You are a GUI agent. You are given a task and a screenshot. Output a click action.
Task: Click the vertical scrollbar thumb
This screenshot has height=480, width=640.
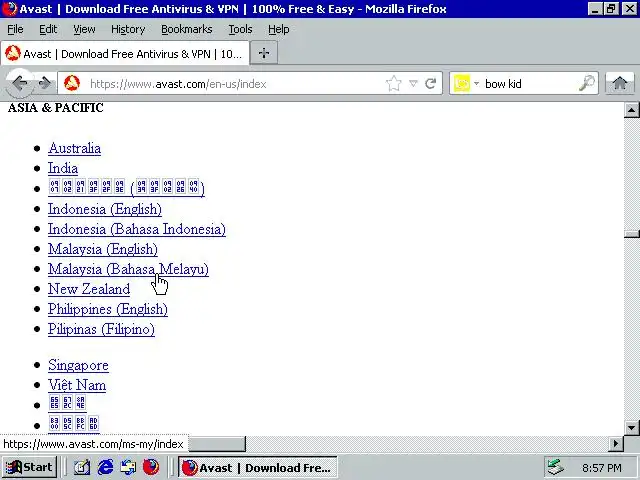pos(631,234)
